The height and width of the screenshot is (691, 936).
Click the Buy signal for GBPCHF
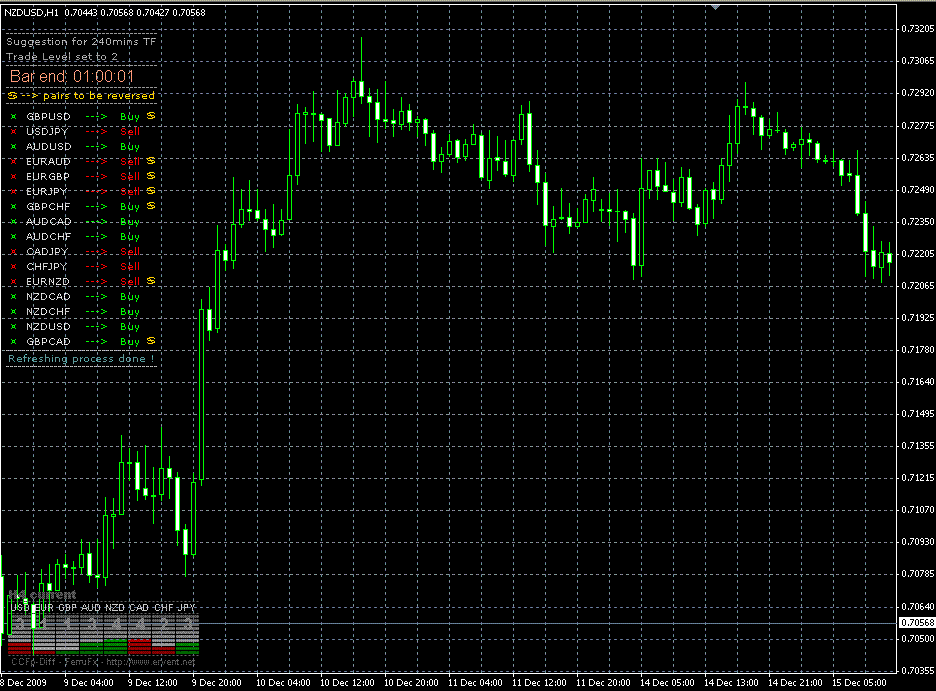(x=130, y=206)
